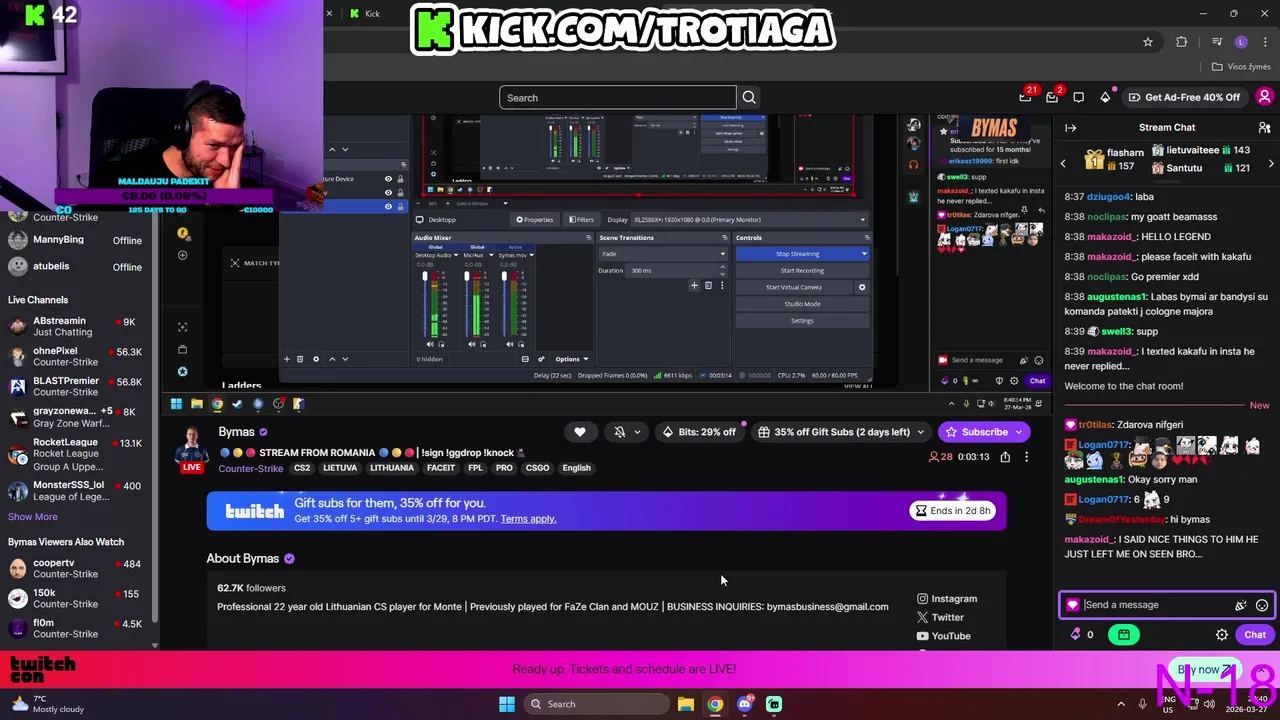
Task: Open the Subscribe button dropdown arrow
Action: (x=1018, y=432)
